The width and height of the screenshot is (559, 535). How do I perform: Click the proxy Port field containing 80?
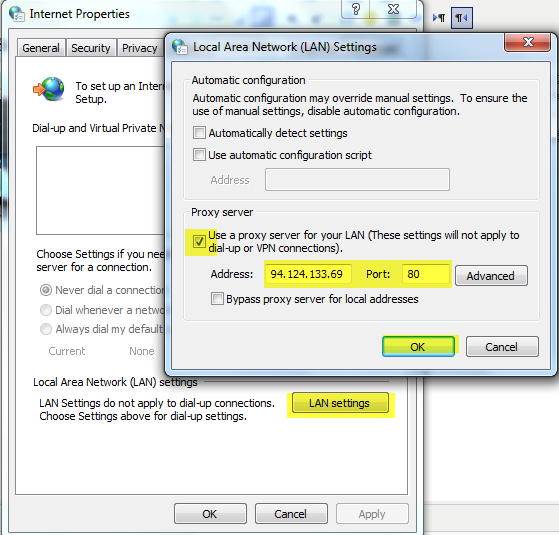click(x=426, y=274)
